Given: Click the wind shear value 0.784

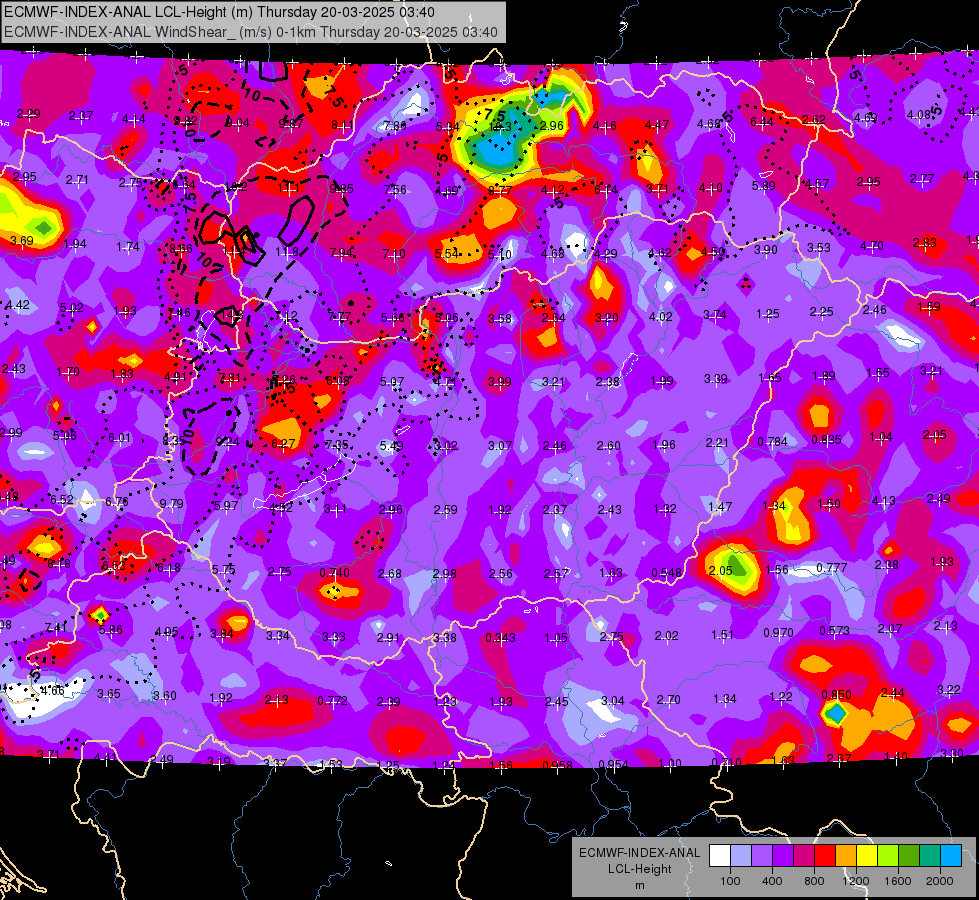Looking at the screenshot, I should tap(772, 442).
